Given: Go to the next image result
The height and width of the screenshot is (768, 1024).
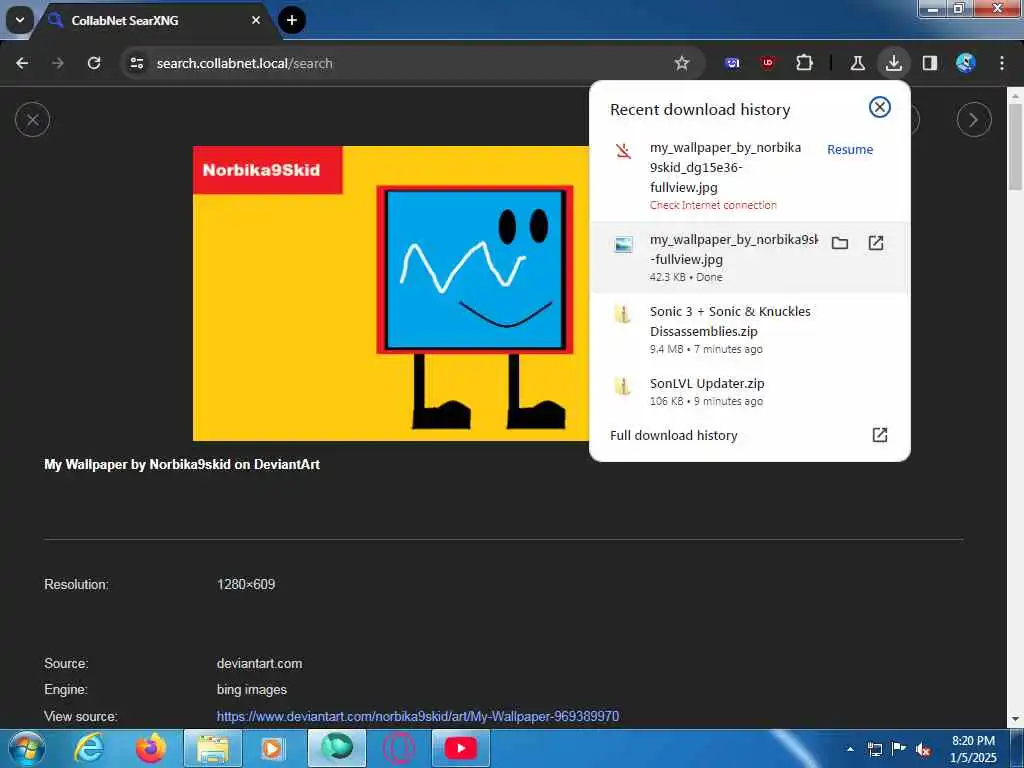Looking at the screenshot, I should point(974,120).
